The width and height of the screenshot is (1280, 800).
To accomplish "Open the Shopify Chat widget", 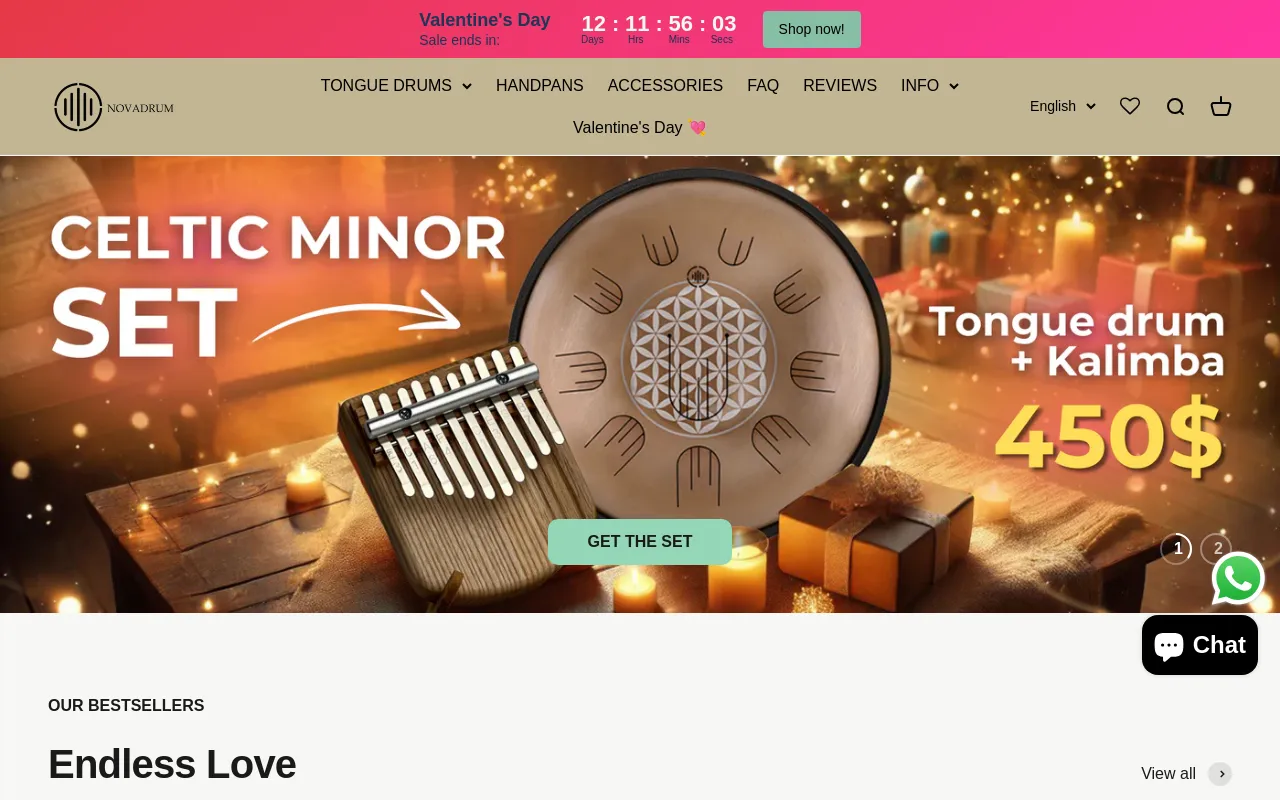I will coord(1200,645).
